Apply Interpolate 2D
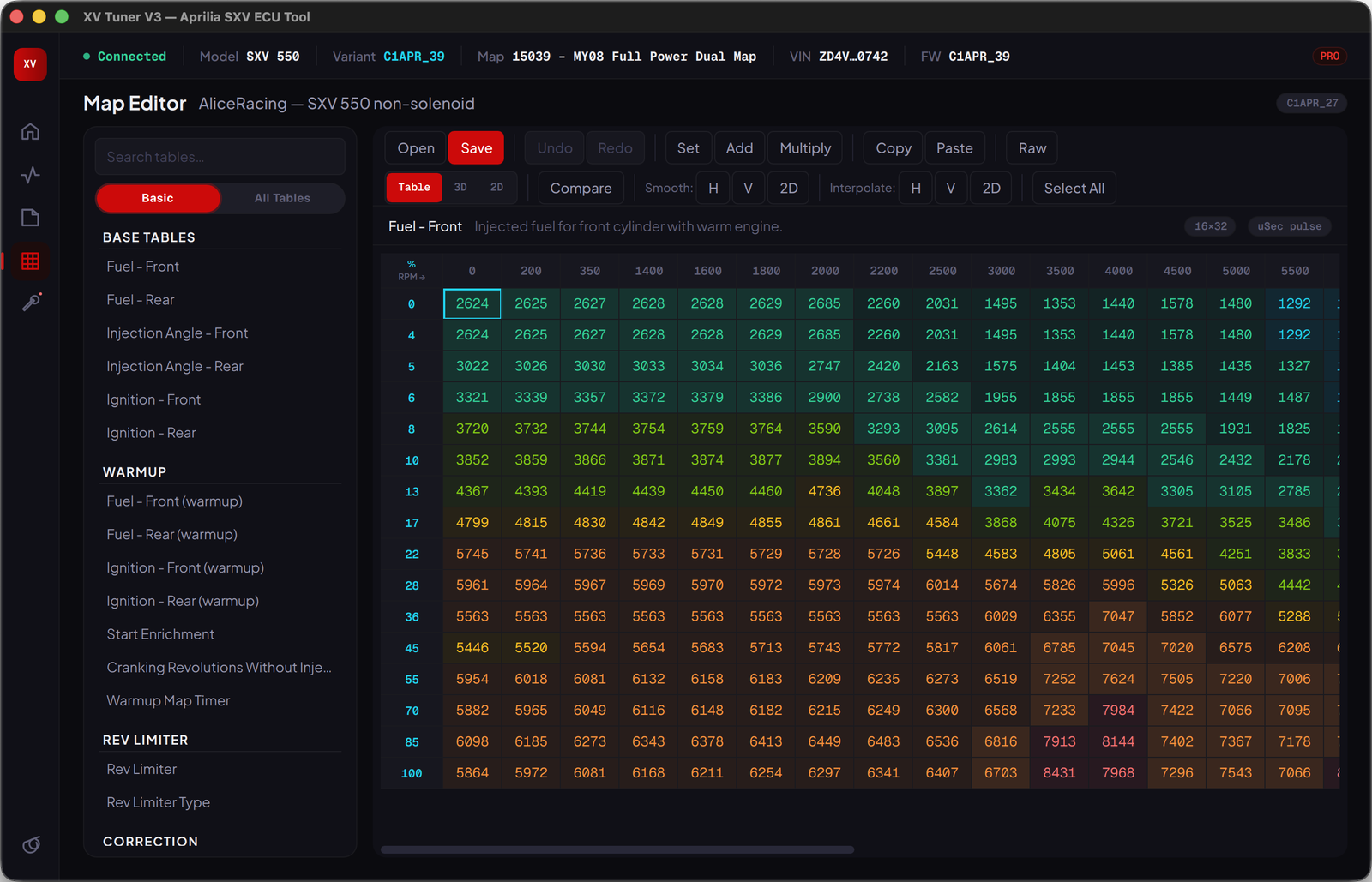This screenshot has width=1372, height=882. (991, 189)
